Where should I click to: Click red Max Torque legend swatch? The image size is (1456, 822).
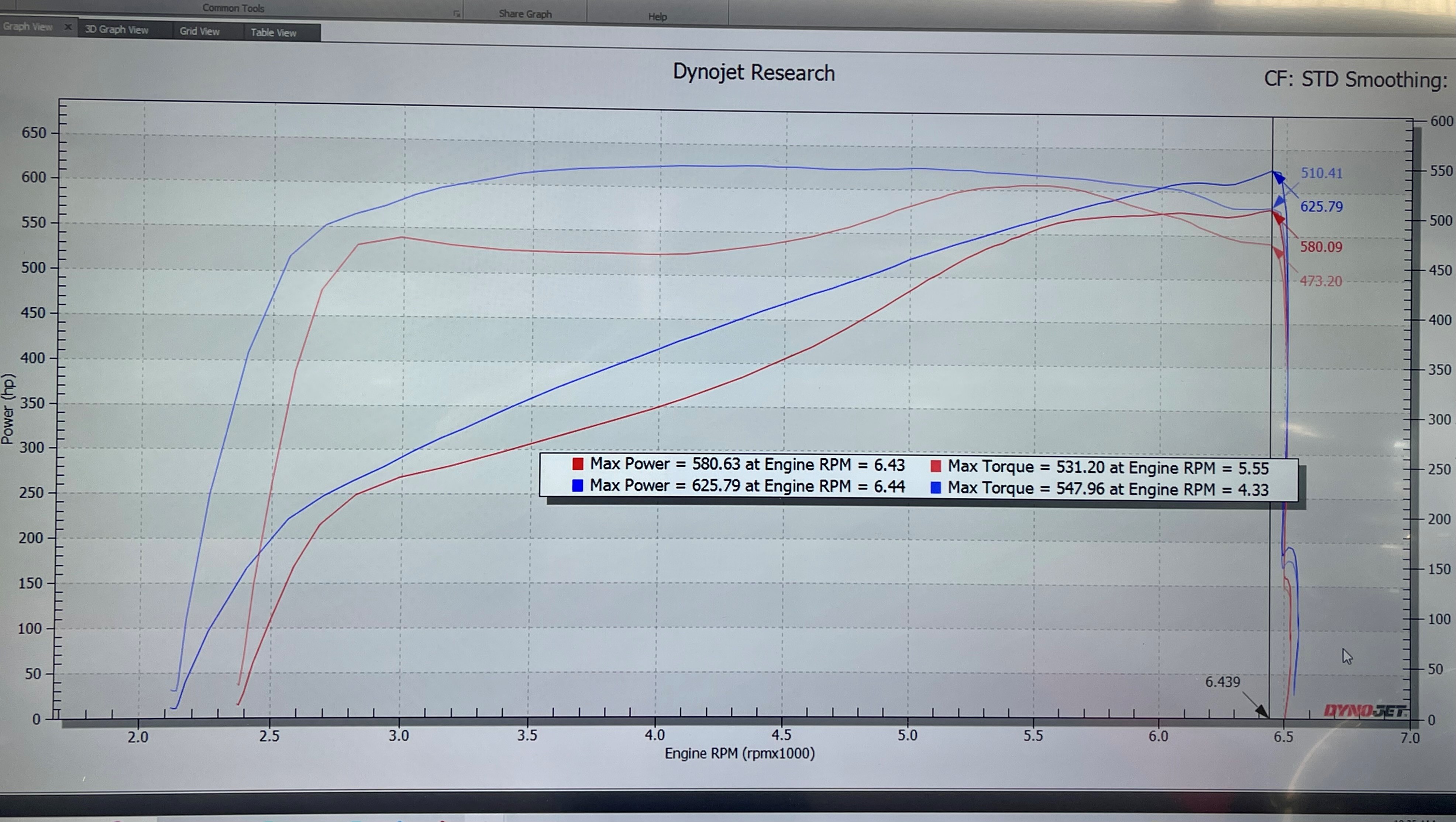[936, 466]
